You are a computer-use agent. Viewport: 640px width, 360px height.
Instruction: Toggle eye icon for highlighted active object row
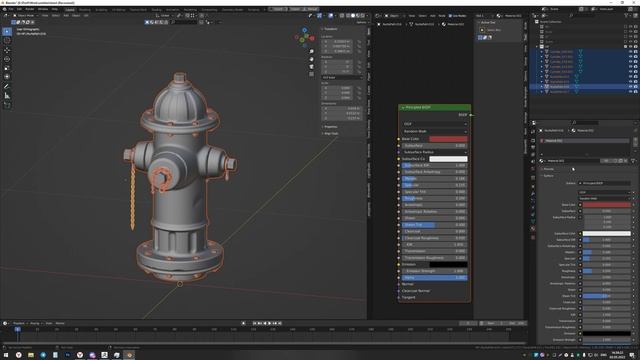click(x=630, y=87)
